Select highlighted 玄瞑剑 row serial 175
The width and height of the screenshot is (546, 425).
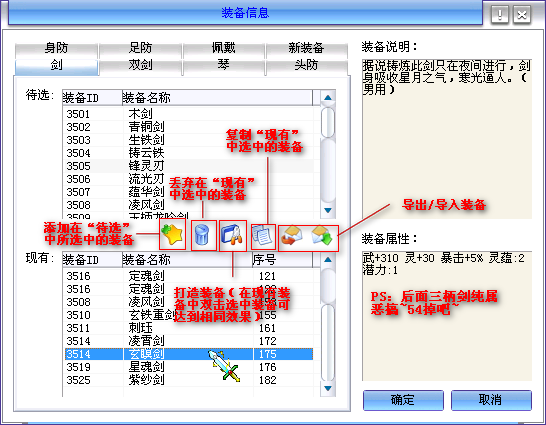188,354
